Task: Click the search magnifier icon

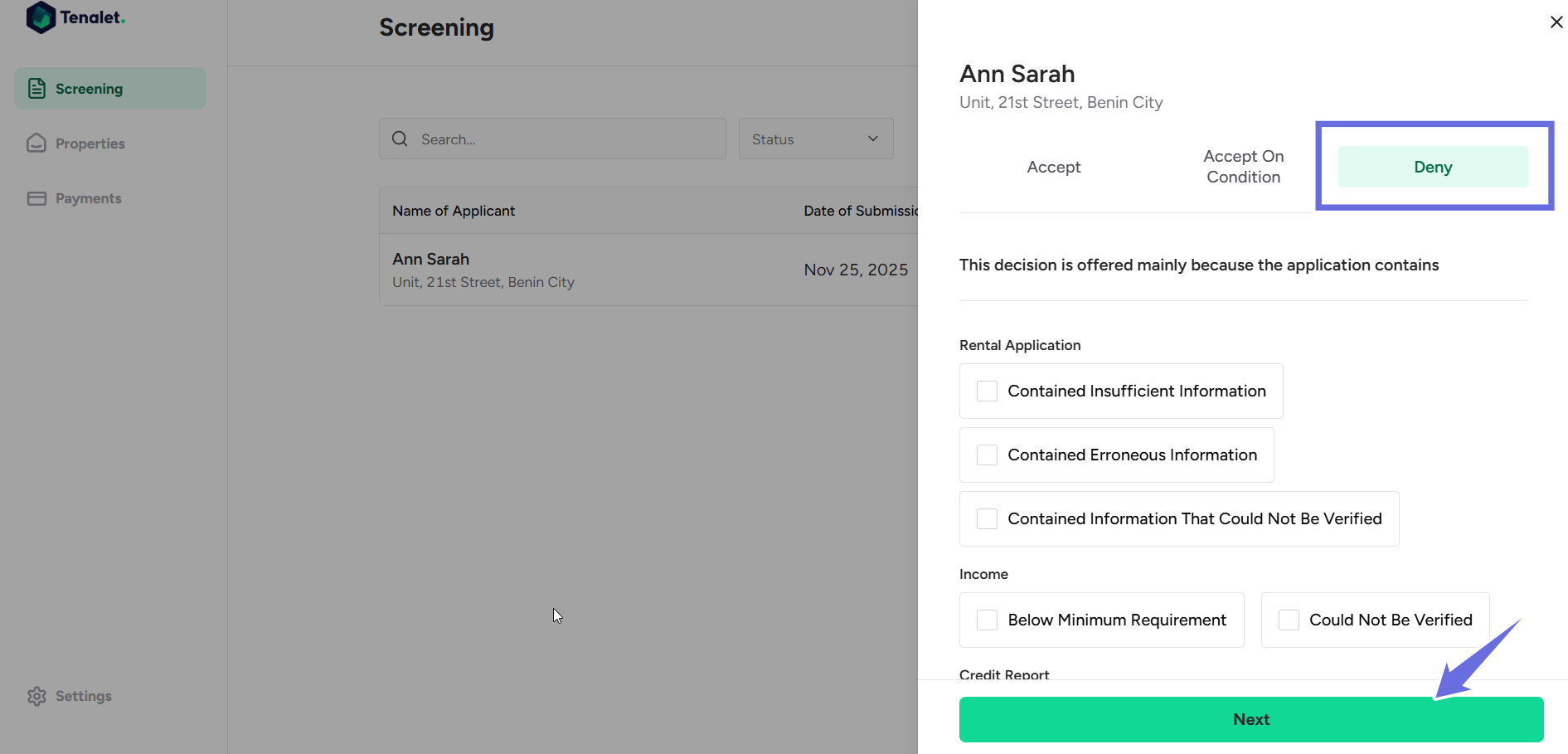Action: [x=400, y=139]
